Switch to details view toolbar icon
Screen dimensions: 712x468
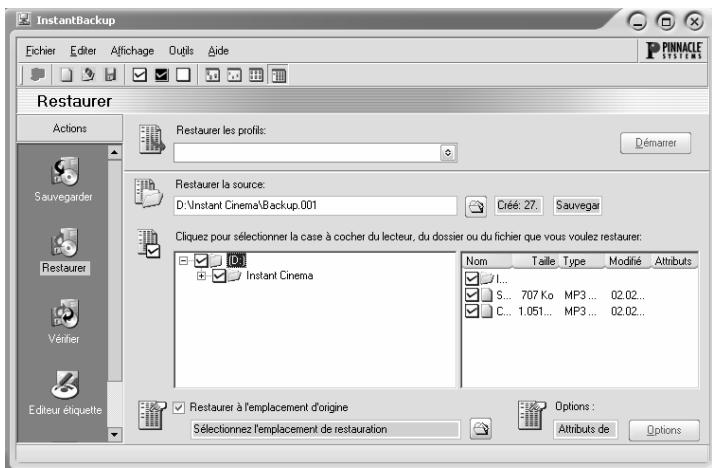pyautogui.click(x=278, y=75)
